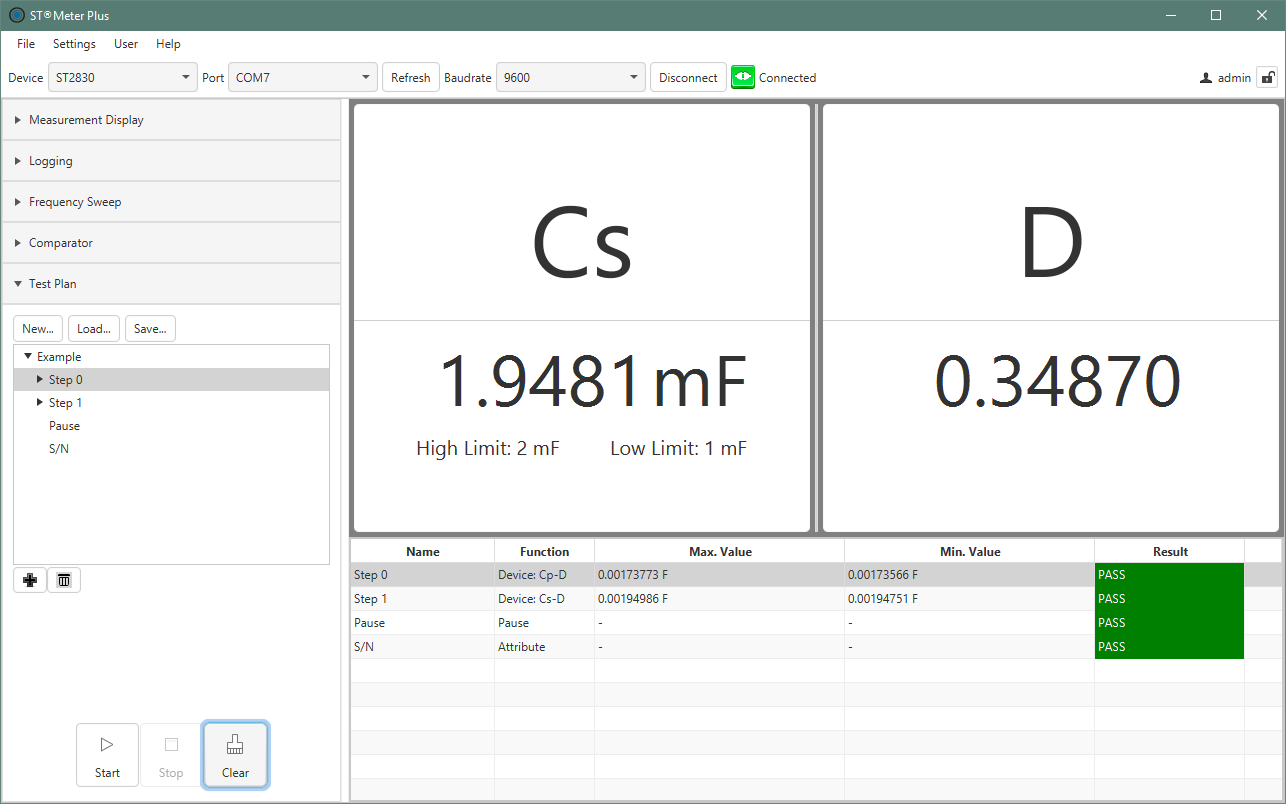Click the plus icon to add step
Image resolution: width=1286 pixels, height=804 pixels.
(x=29, y=580)
